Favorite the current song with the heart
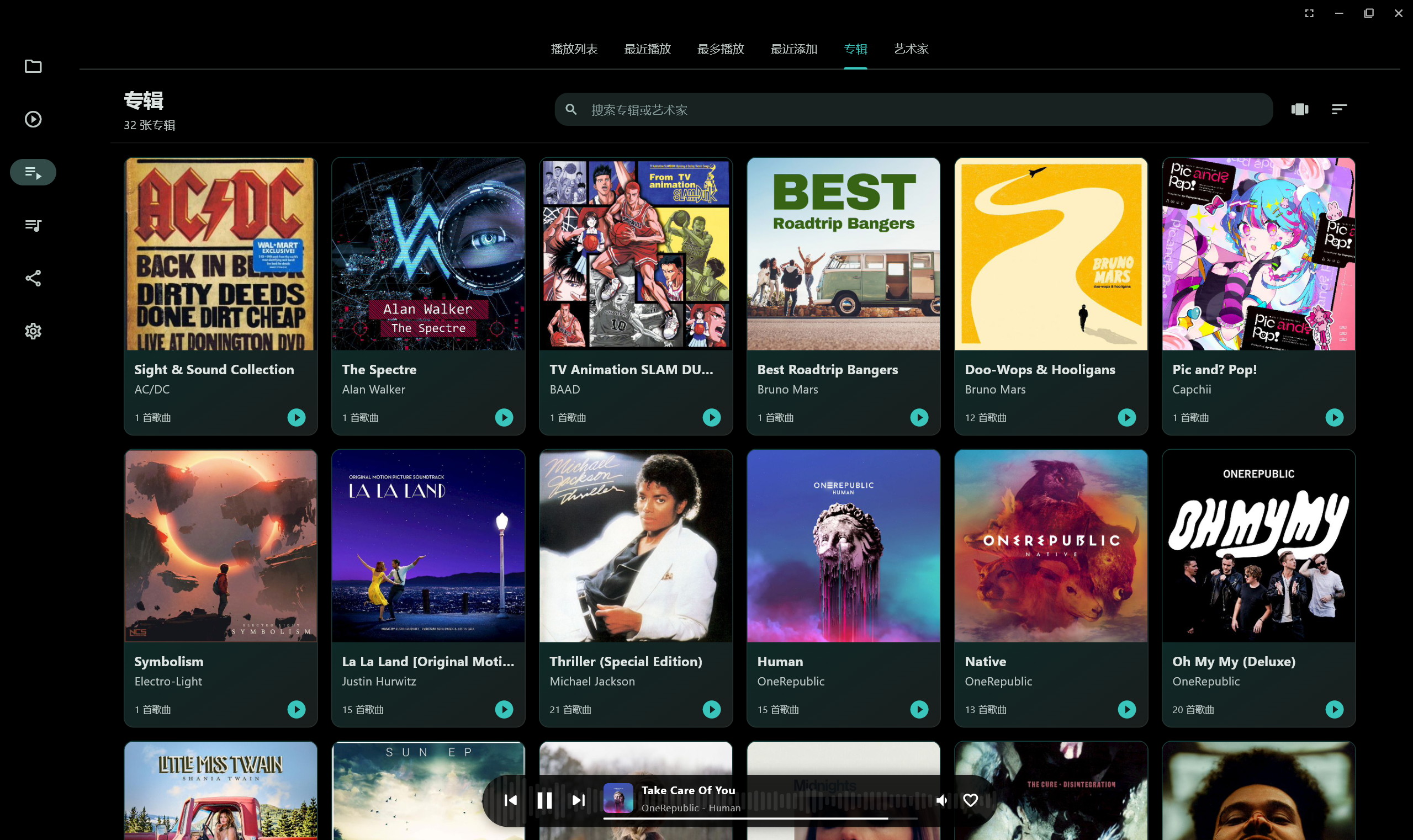 pyautogui.click(x=970, y=800)
